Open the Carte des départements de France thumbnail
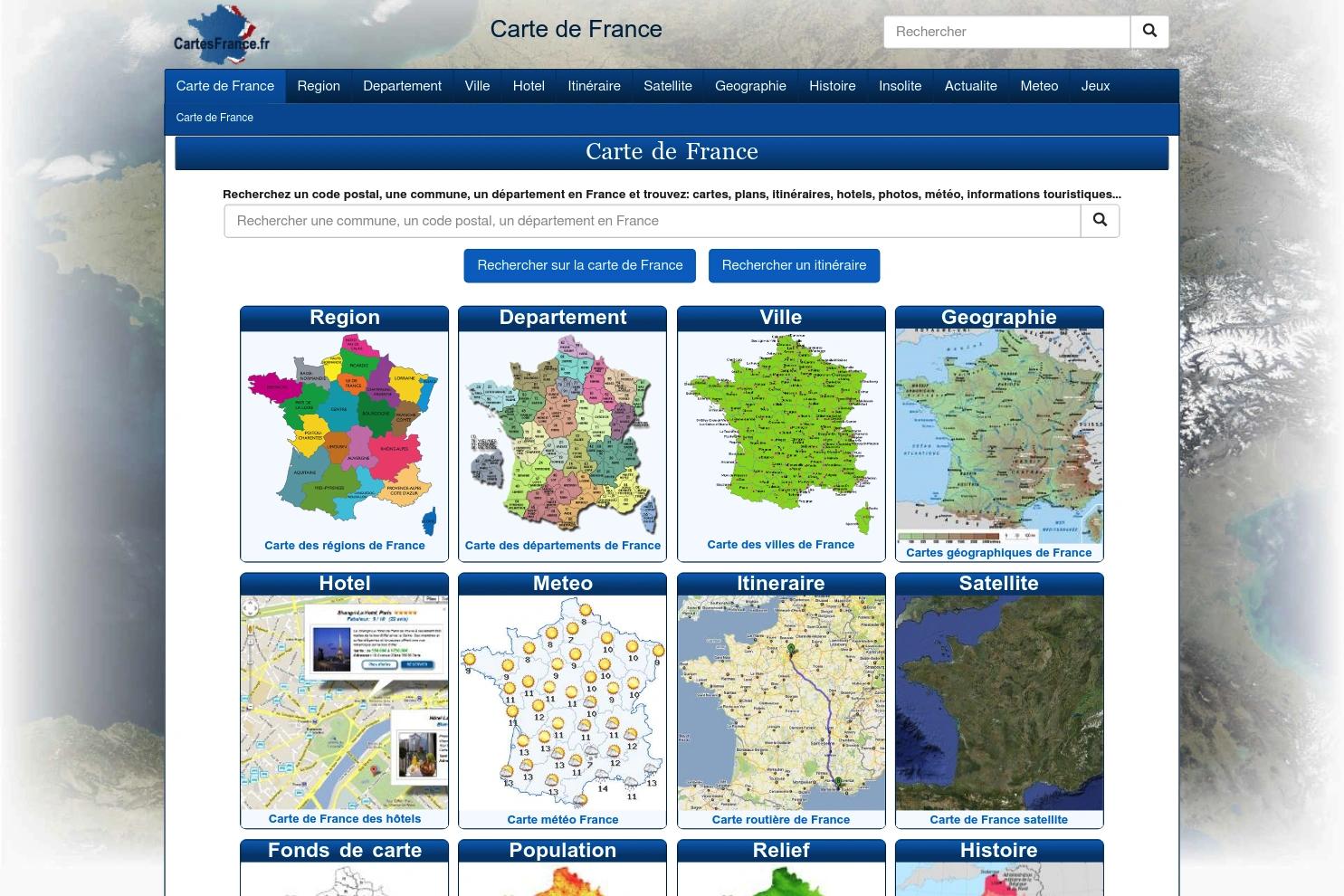Viewport: 1344px width, 896px height. tap(562, 433)
